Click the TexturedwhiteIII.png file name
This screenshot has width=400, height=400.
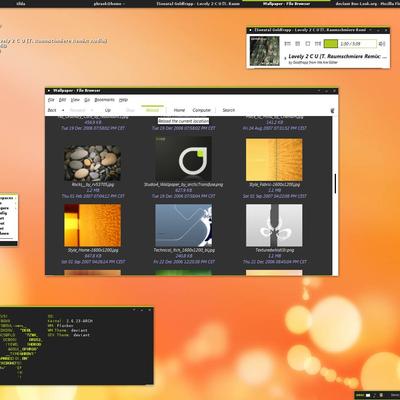(x=275, y=250)
